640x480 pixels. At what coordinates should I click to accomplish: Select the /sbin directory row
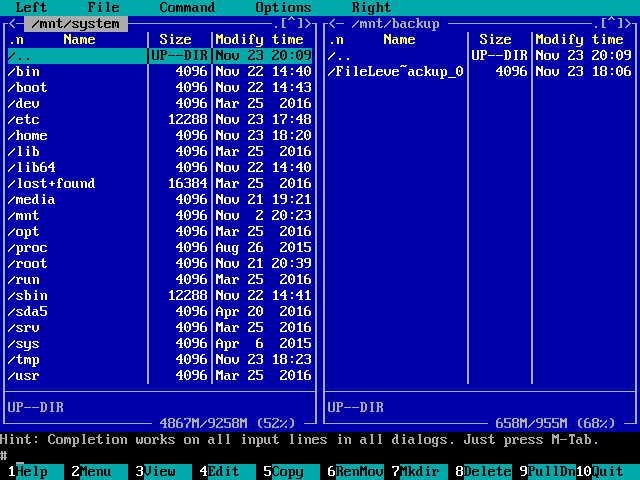point(160,296)
